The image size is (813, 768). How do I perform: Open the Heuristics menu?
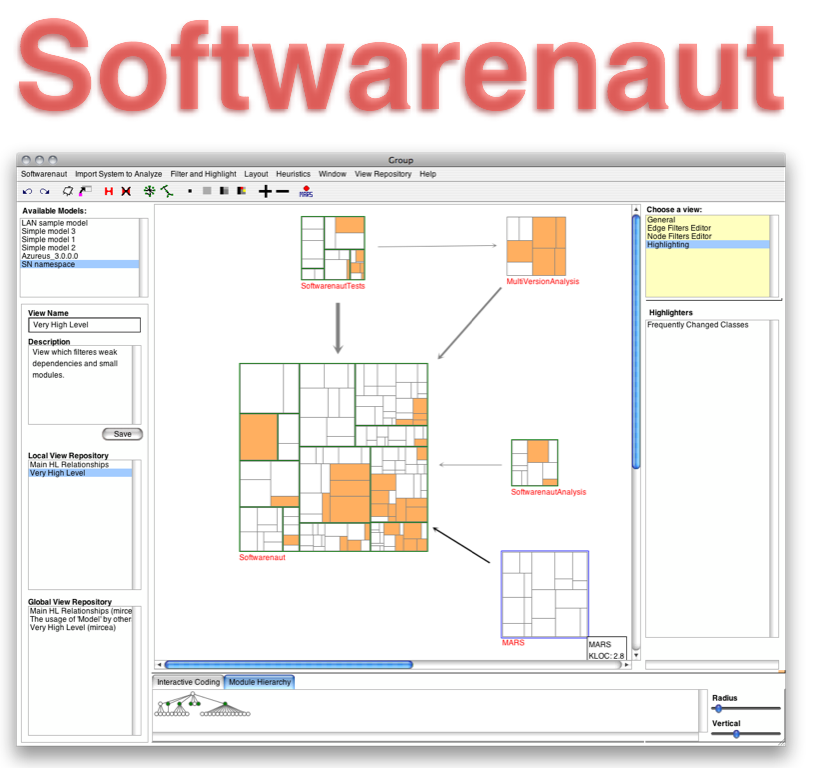pyautogui.click(x=293, y=174)
